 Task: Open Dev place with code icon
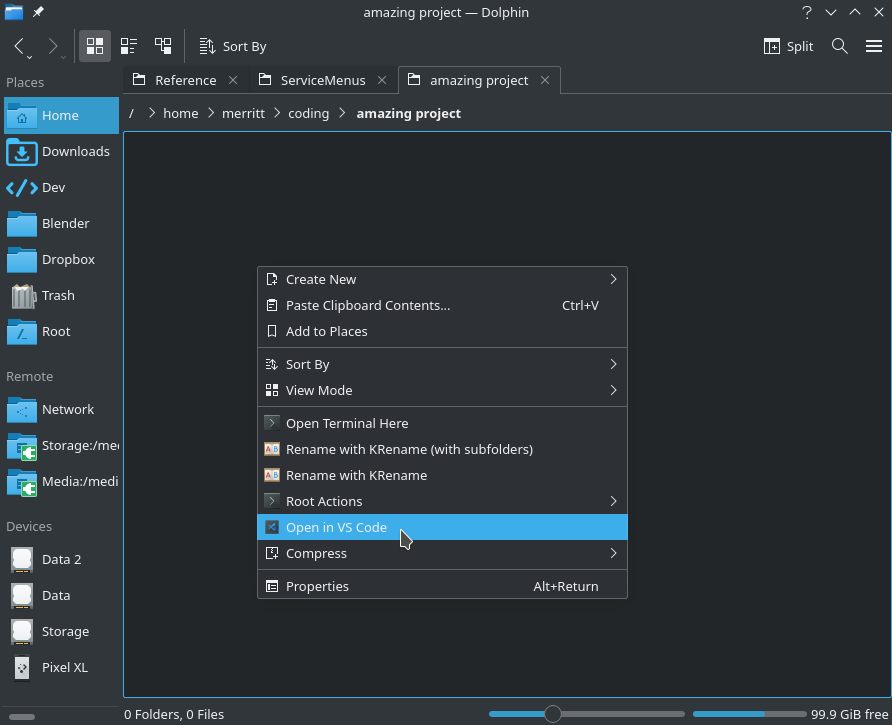(61, 187)
